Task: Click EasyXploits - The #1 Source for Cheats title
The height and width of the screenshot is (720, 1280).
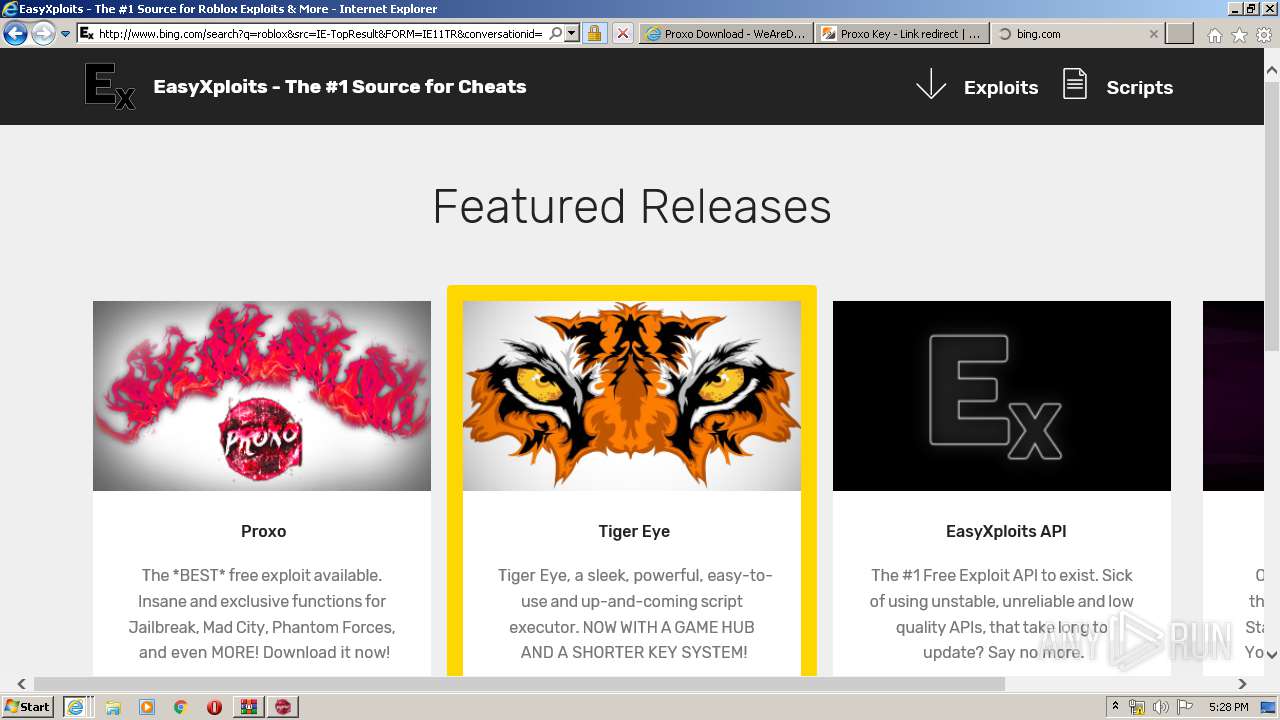Action: (x=340, y=87)
